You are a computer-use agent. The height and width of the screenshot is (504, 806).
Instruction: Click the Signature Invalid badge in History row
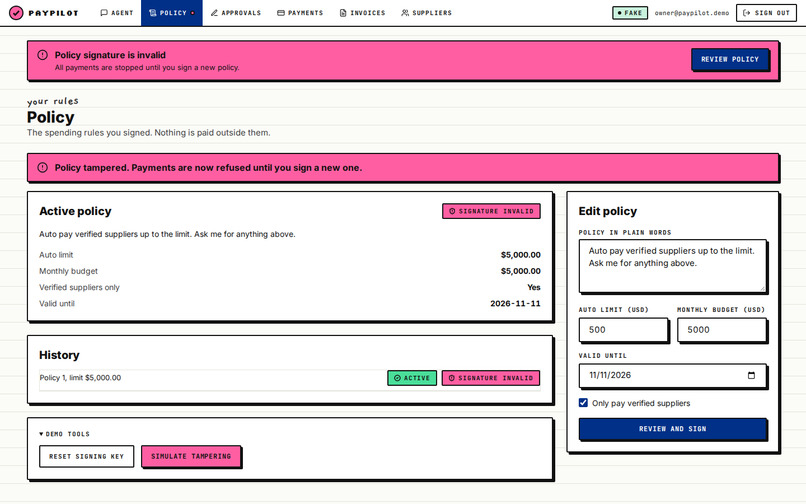click(490, 378)
